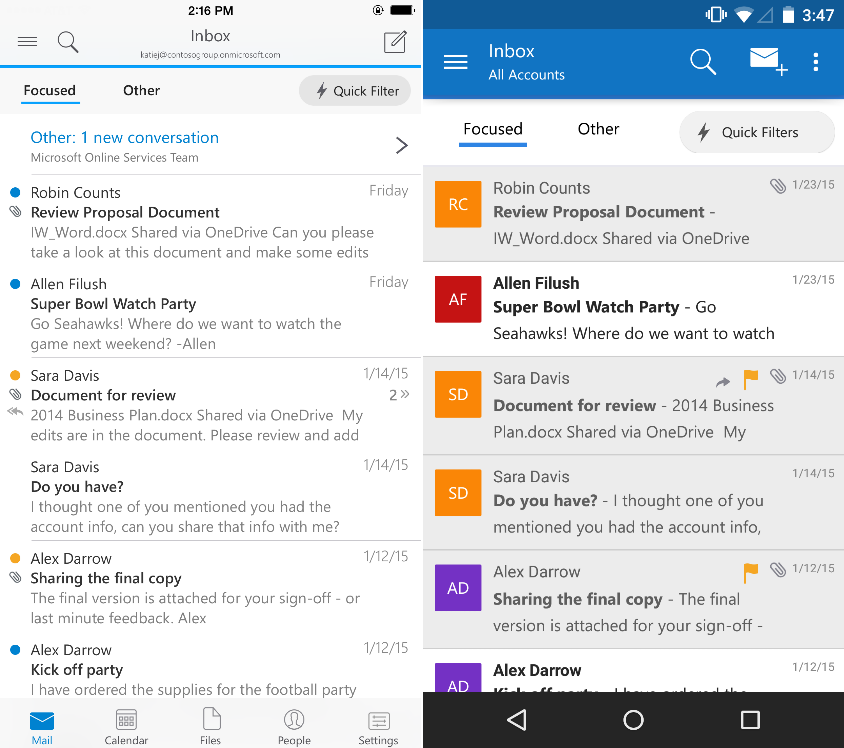
Task: Click the forwarded arrow icon on Sara Davis email
Action: [x=723, y=382]
